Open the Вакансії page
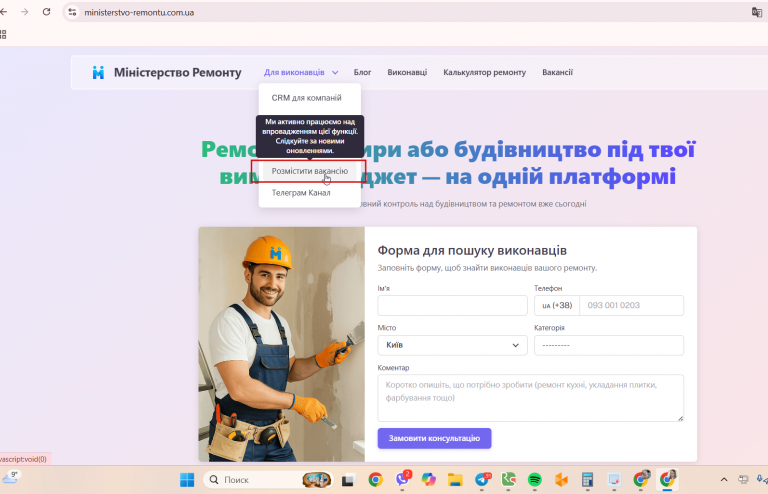 click(x=557, y=72)
